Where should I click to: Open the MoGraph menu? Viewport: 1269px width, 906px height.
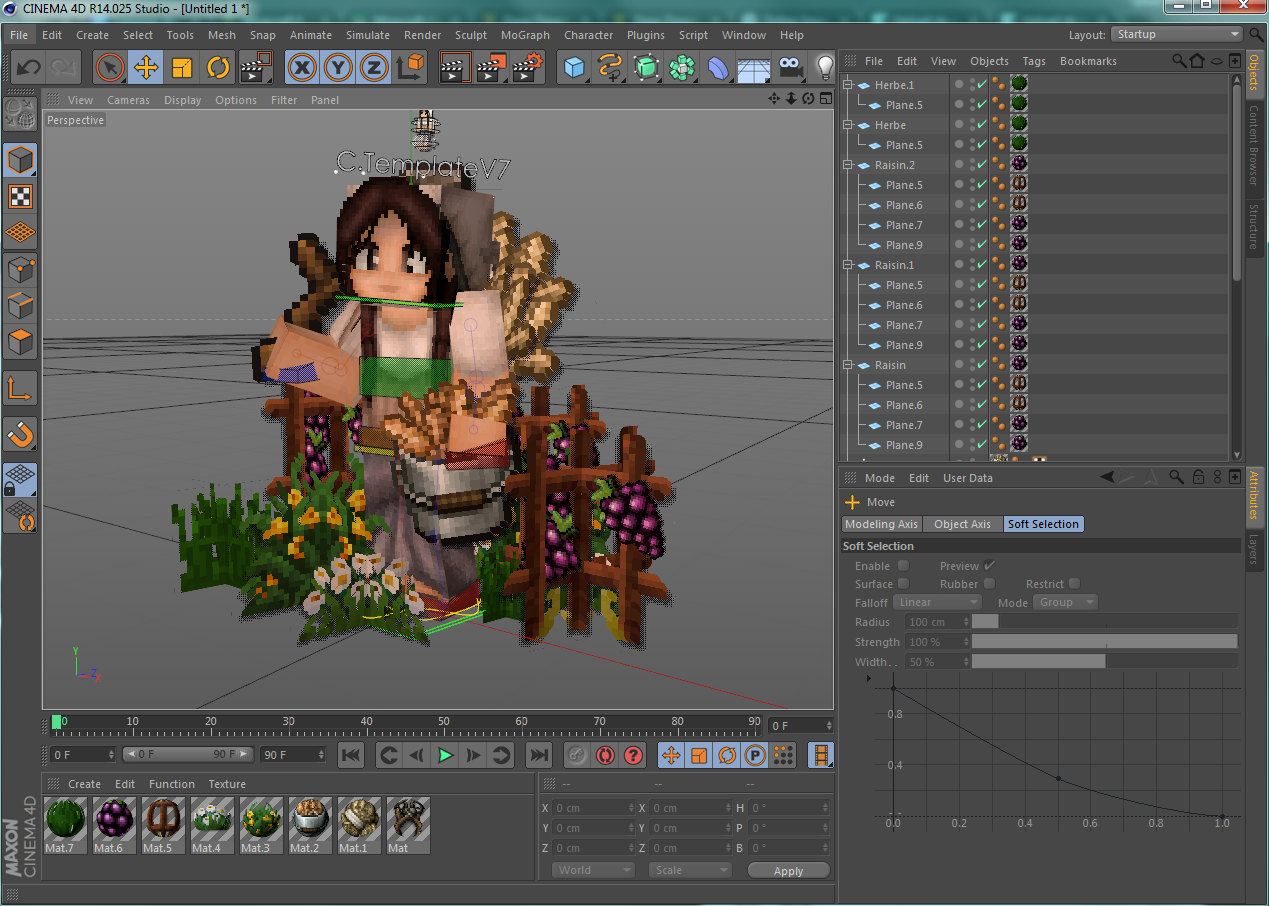tap(525, 35)
